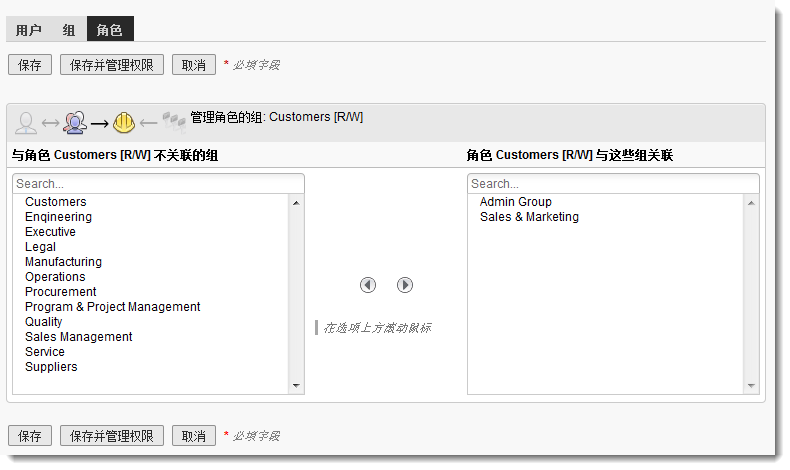
Task: Select Operations in the groups list
Action: pos(55,277)
